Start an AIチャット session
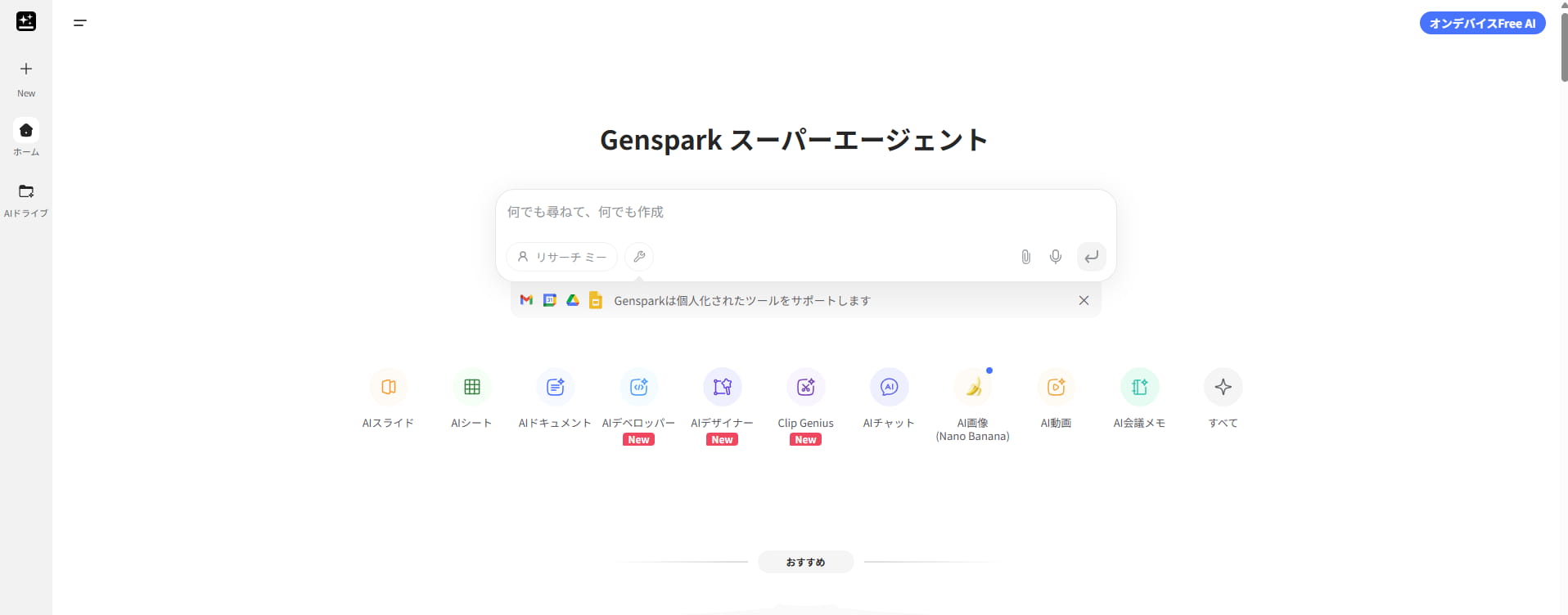The width and height of the screenshot is (1568, 615). click(889, 387)
